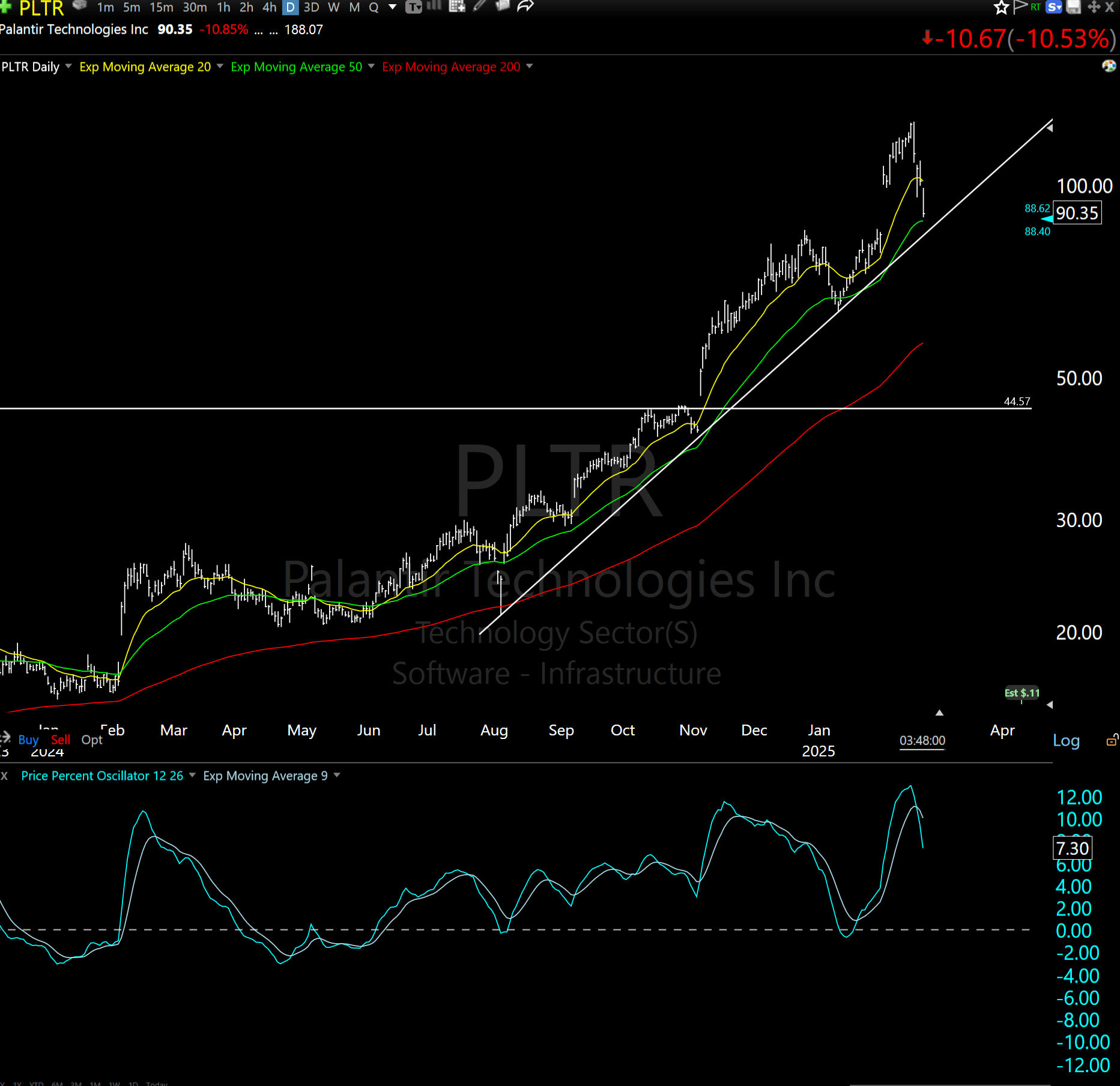
Task: Expand Price Percent Oscillator 12 26 dropdown
Action: coord(192,775)
